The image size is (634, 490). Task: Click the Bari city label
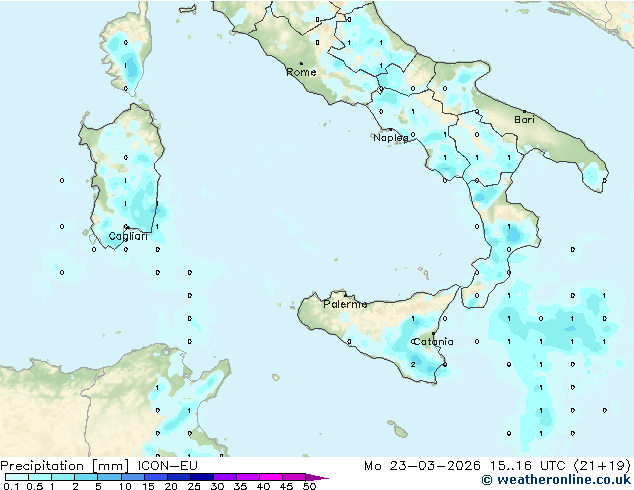tap(524, 119)
